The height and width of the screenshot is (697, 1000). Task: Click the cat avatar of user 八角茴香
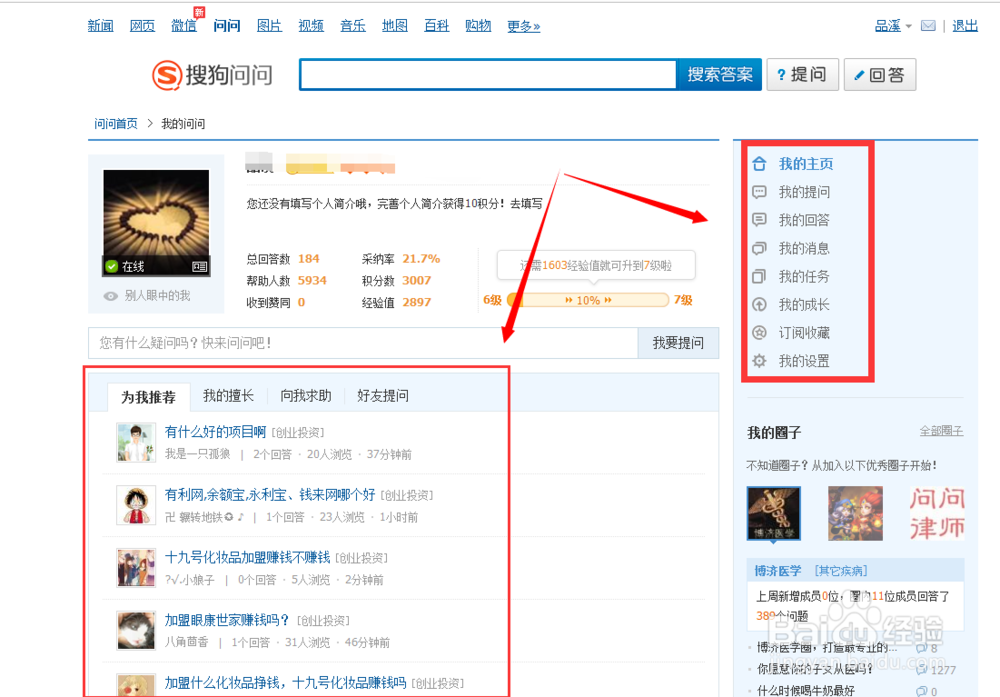tap(136, 630)
